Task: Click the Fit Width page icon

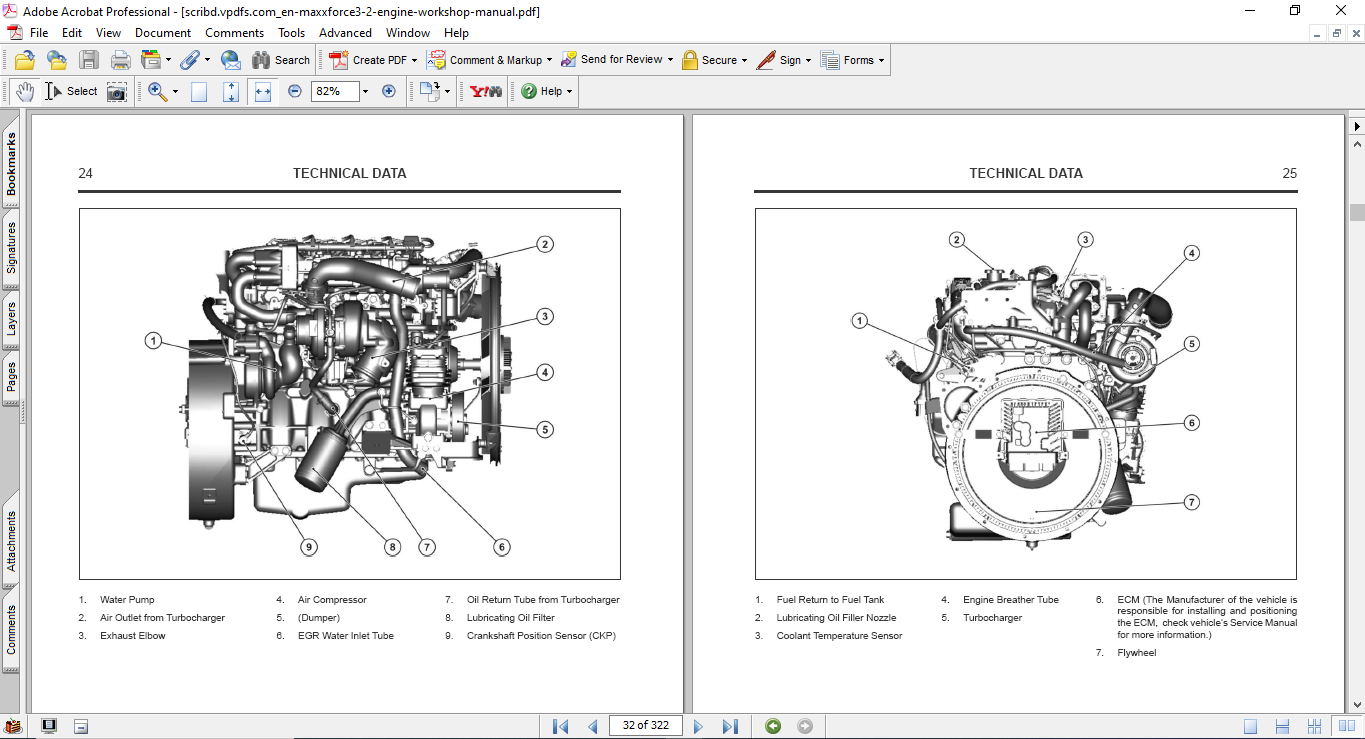Action: (263, 91)
